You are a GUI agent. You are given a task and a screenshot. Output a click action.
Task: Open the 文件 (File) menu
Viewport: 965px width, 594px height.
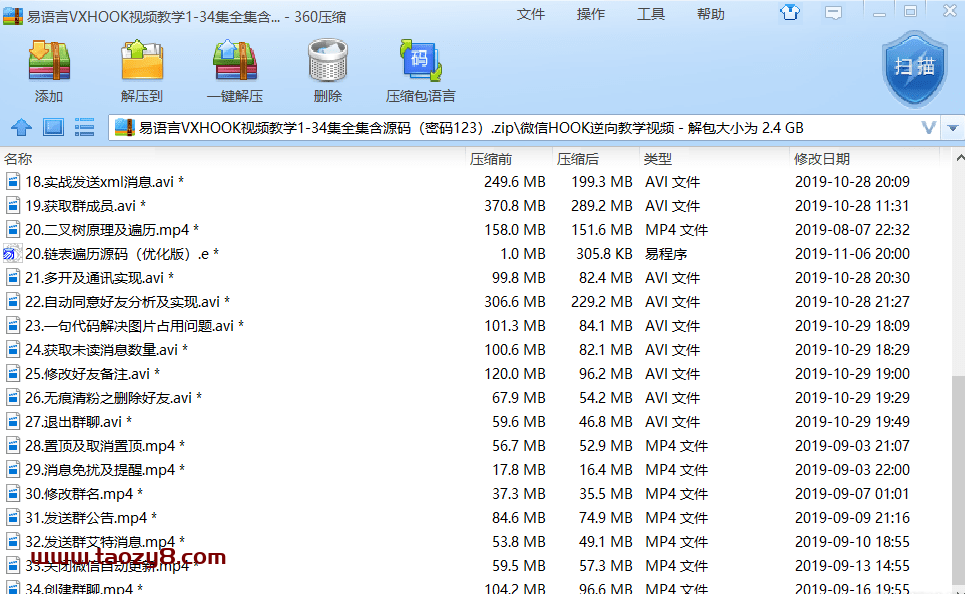[530, 14]
